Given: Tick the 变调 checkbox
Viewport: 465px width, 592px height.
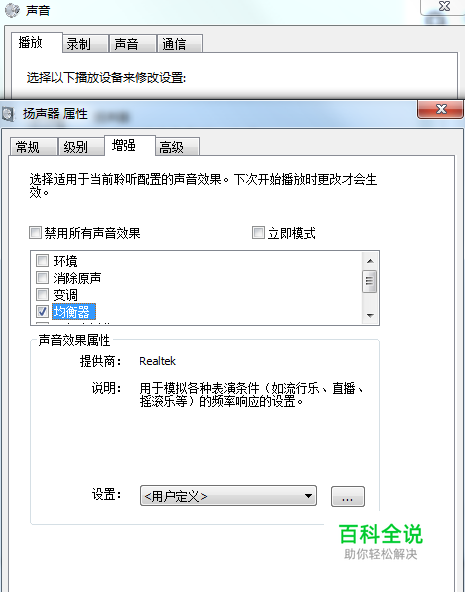Looking at the screenshot, I should click(x=42, y=294).
